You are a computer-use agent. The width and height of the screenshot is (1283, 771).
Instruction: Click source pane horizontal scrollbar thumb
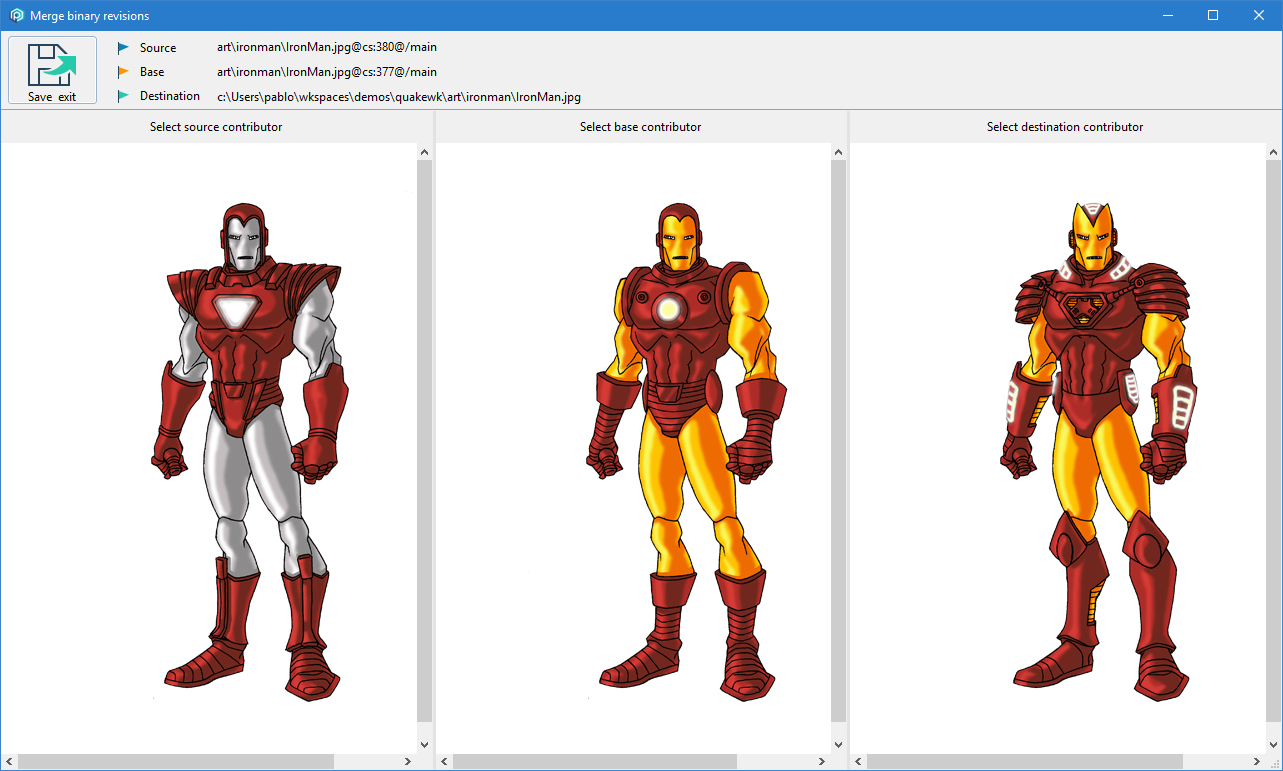[176, 762]
